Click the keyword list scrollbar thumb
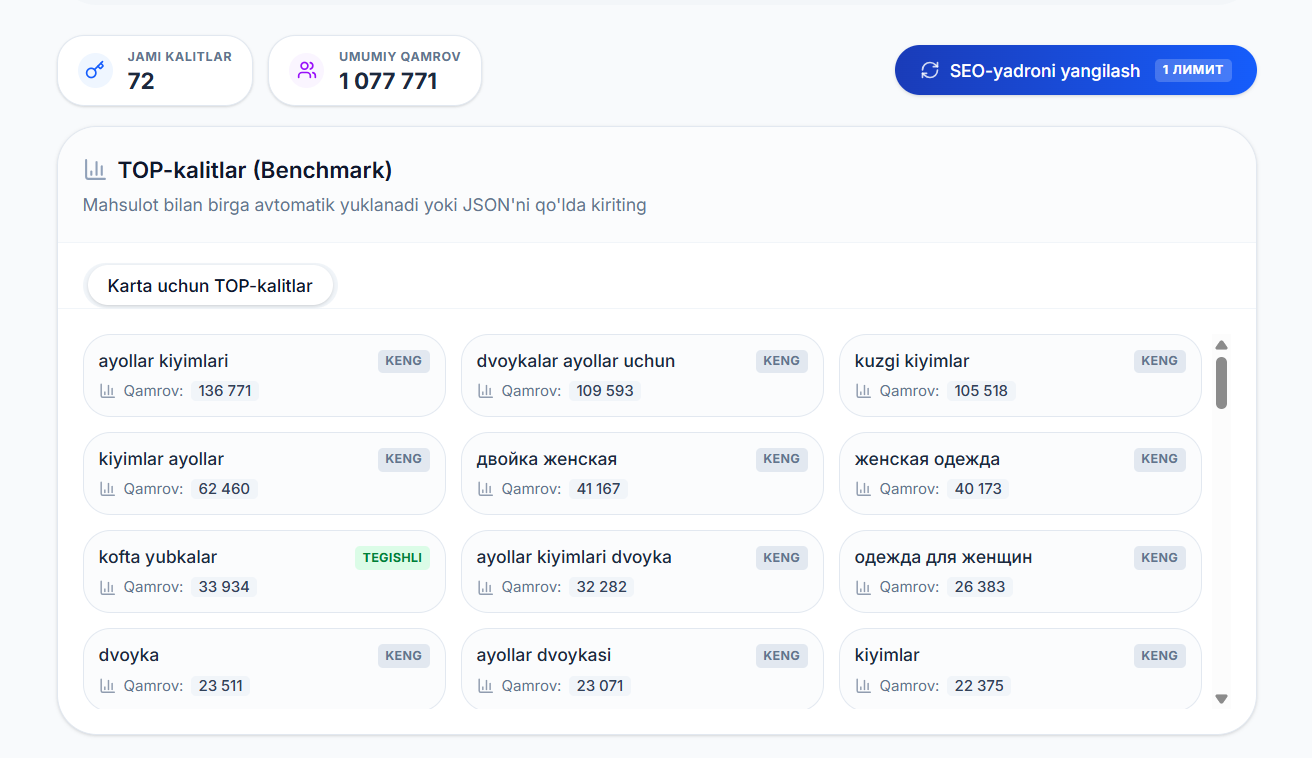Viewport: 1312px width, 758px height. pos(1221,383)
